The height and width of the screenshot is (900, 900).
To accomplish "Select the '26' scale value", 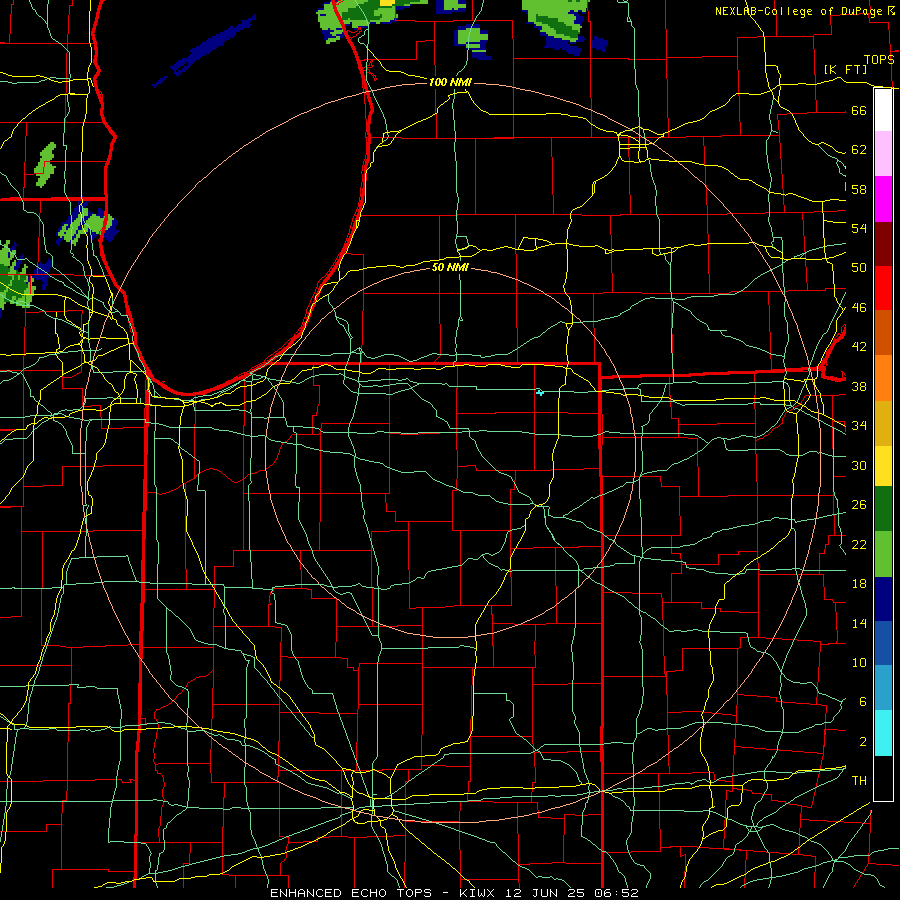I will point(859,505).
